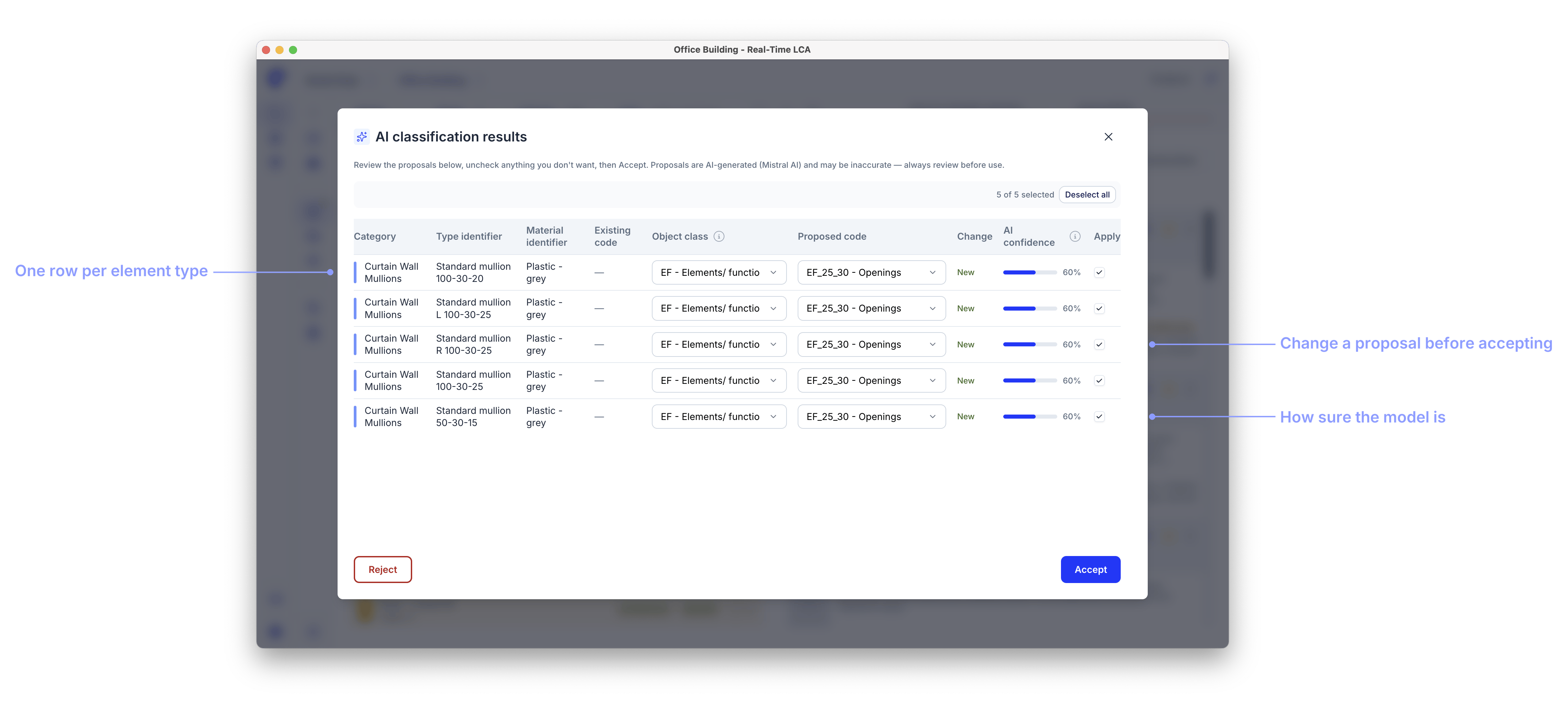Reject the AI proposals
The height and width of the screenshot is (713, 1568).
point(382,569)
